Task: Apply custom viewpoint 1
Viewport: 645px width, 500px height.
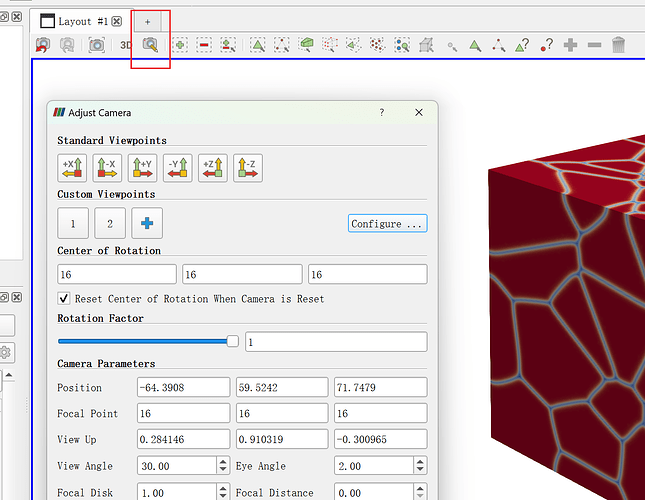Action: tap(73, 223)
